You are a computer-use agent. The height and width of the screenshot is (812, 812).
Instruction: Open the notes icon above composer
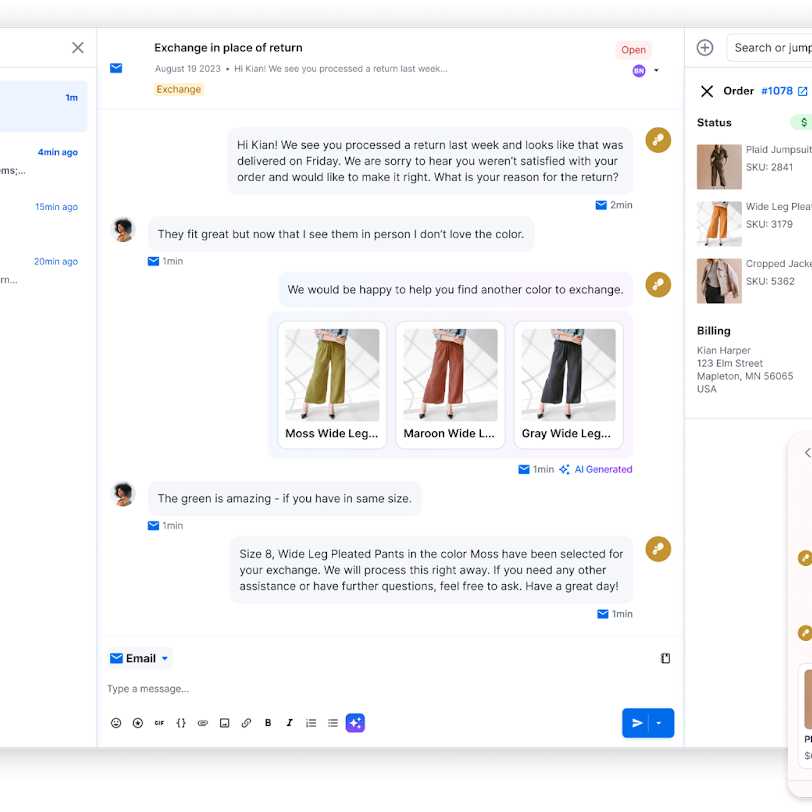coord(665,658)
